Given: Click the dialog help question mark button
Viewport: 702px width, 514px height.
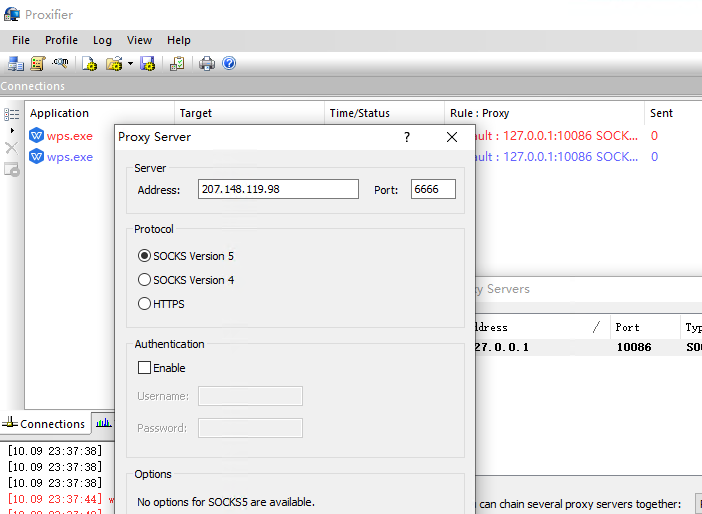Looking at the screenshot, I should pos(406,137).
